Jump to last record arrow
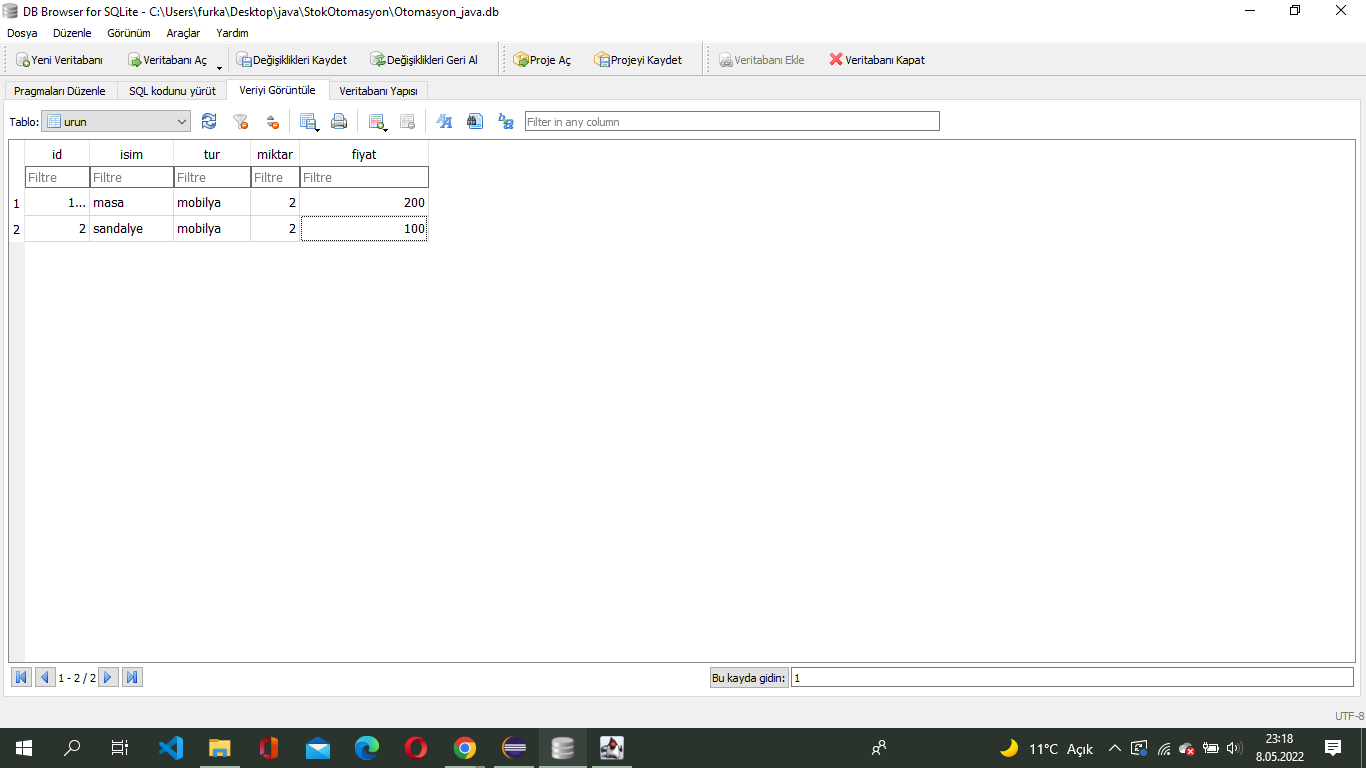 point(132,677)
